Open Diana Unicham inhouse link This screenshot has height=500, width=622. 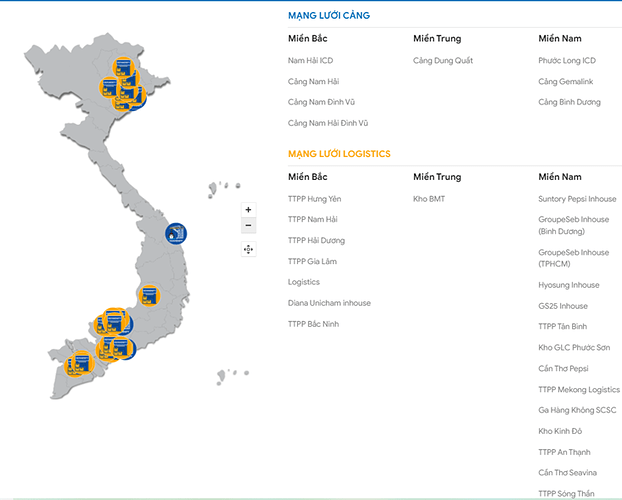point(329,303)
